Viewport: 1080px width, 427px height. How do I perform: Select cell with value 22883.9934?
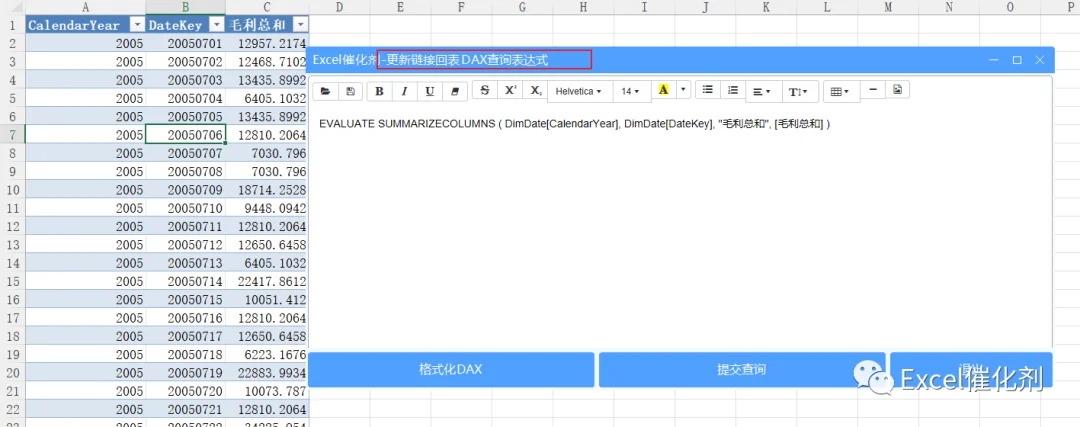point(267,373)
